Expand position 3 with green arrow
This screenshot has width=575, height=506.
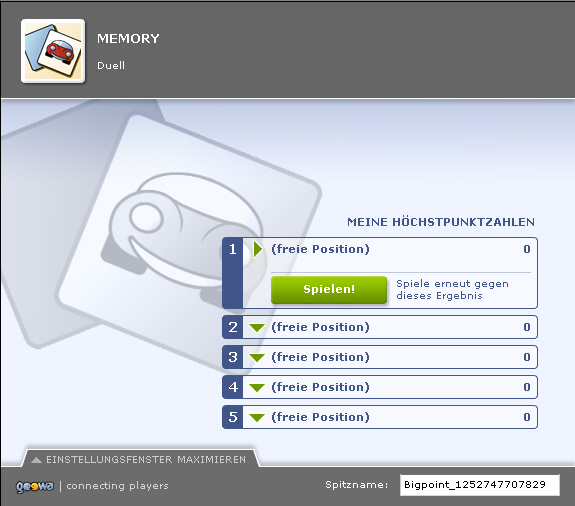[x=257, y=358]
